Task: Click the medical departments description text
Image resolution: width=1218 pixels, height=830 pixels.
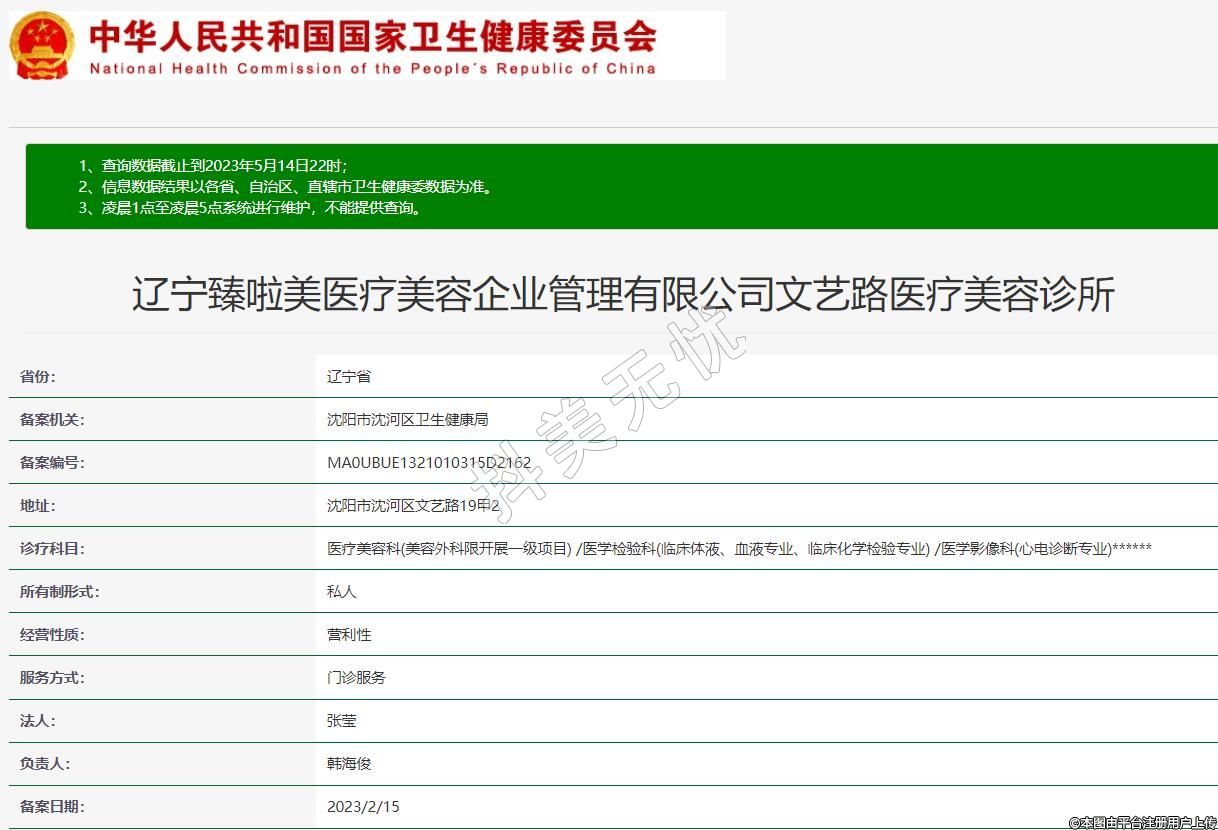Action: [739, 549]
